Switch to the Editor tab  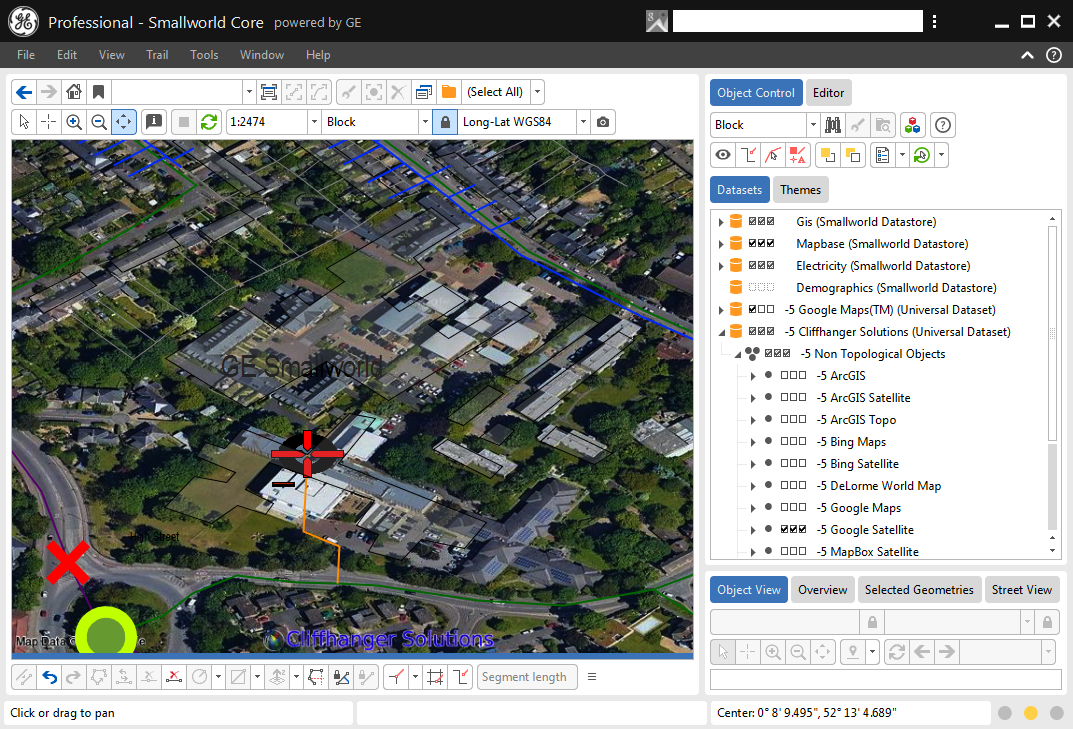point(828,93)
